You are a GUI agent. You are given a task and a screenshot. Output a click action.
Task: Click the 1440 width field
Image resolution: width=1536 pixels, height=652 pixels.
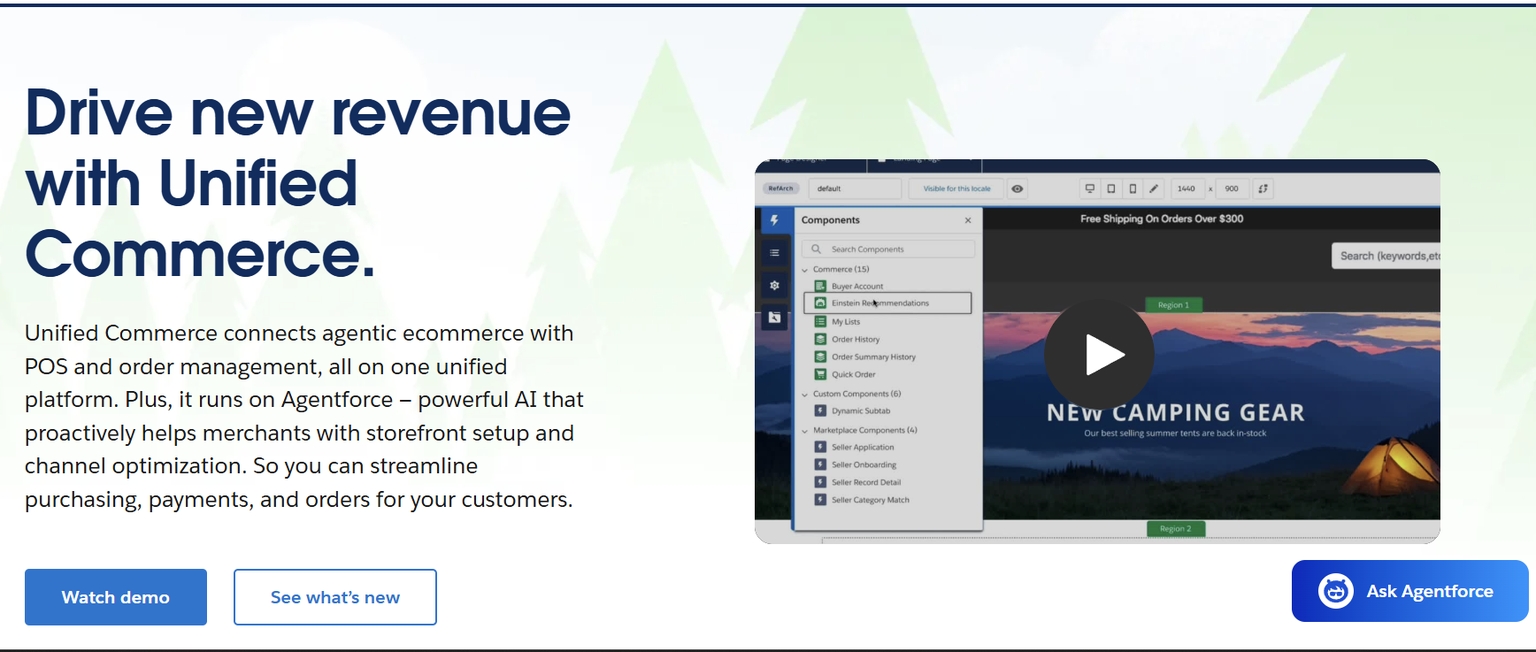tap(1186, 188)
